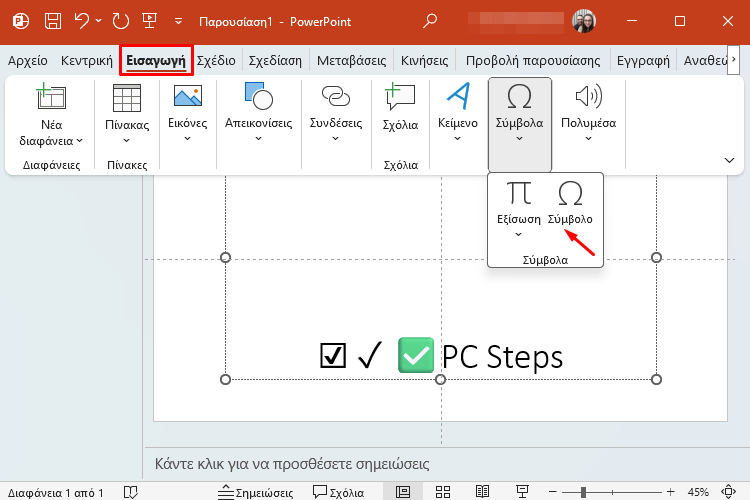Click the ballot box check symbol on slide
Image resolution: width=750 pixels, height=500 pixels.
click(332, 356)
